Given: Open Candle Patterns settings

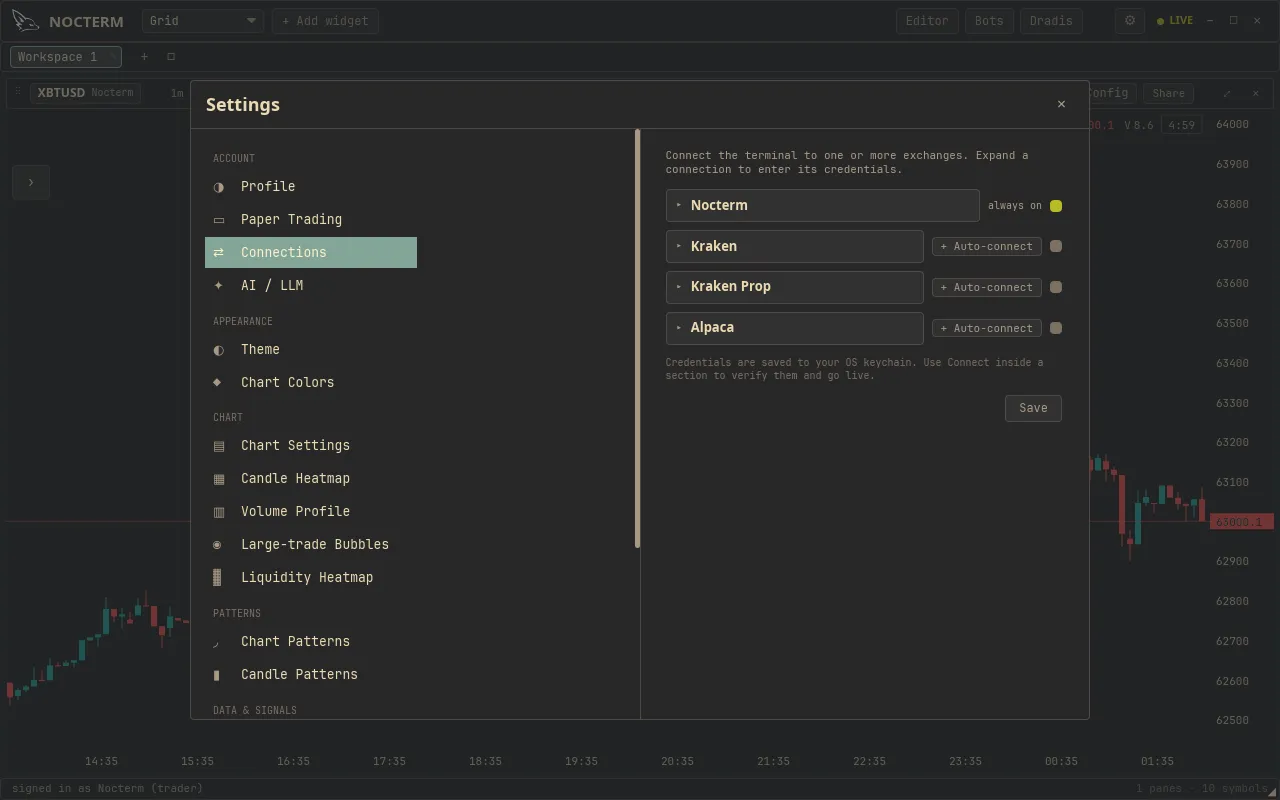Looking at the screenshot, I should coord(311,675).
